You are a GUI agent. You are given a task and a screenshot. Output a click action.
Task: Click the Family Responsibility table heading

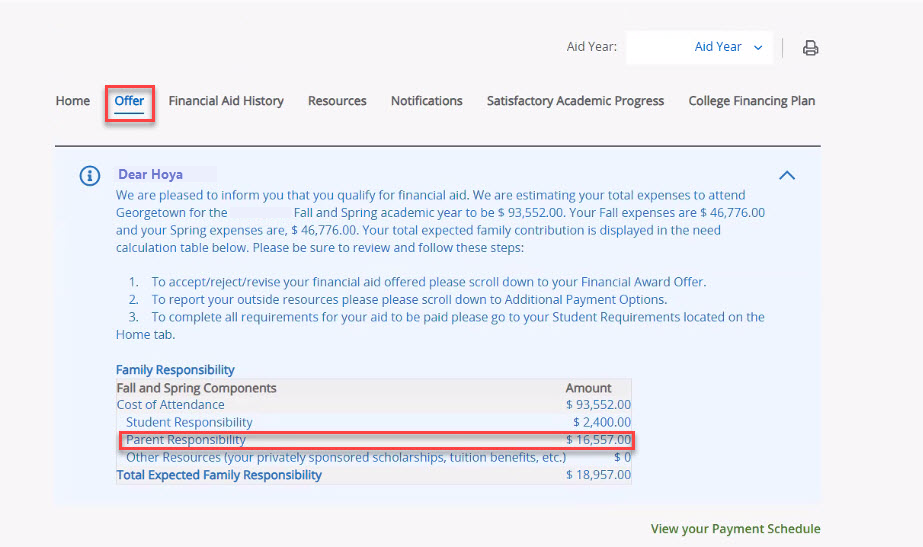175,370
